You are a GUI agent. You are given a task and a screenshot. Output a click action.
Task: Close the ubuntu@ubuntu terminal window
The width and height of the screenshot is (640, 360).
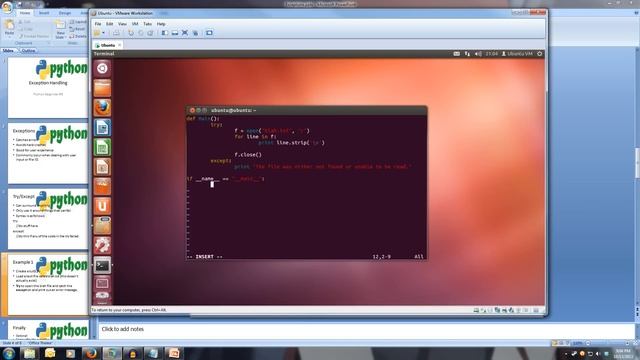192,110
